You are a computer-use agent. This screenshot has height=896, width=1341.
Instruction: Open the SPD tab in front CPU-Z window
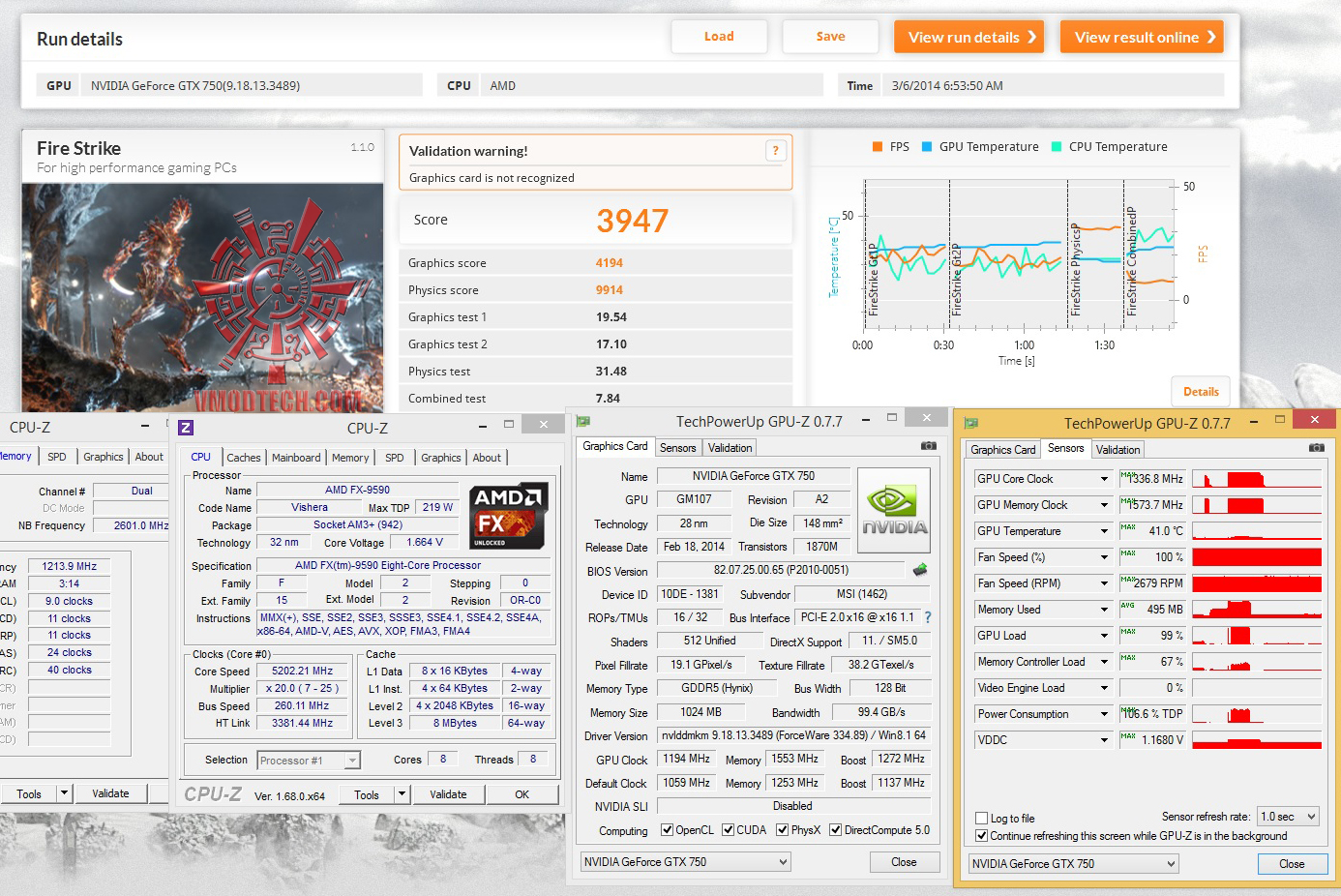point(395,458)
